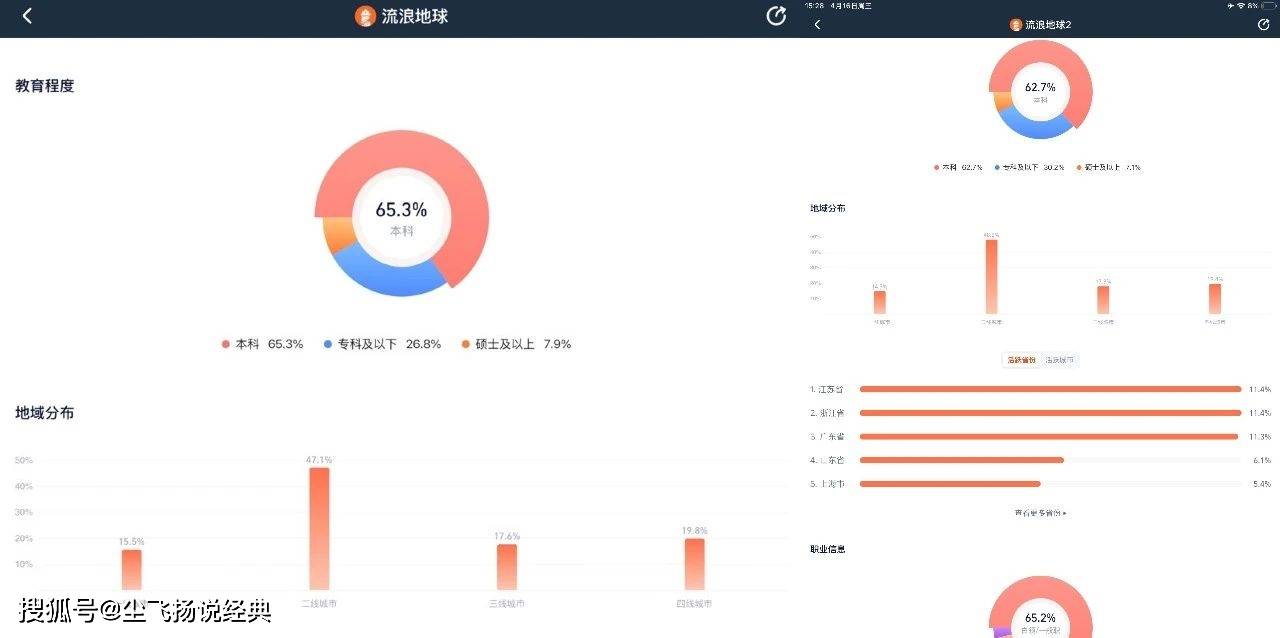Screen dimensions: 1280x638
Task: Click the 流浪地球 title text in the left header
Action: 414,16
